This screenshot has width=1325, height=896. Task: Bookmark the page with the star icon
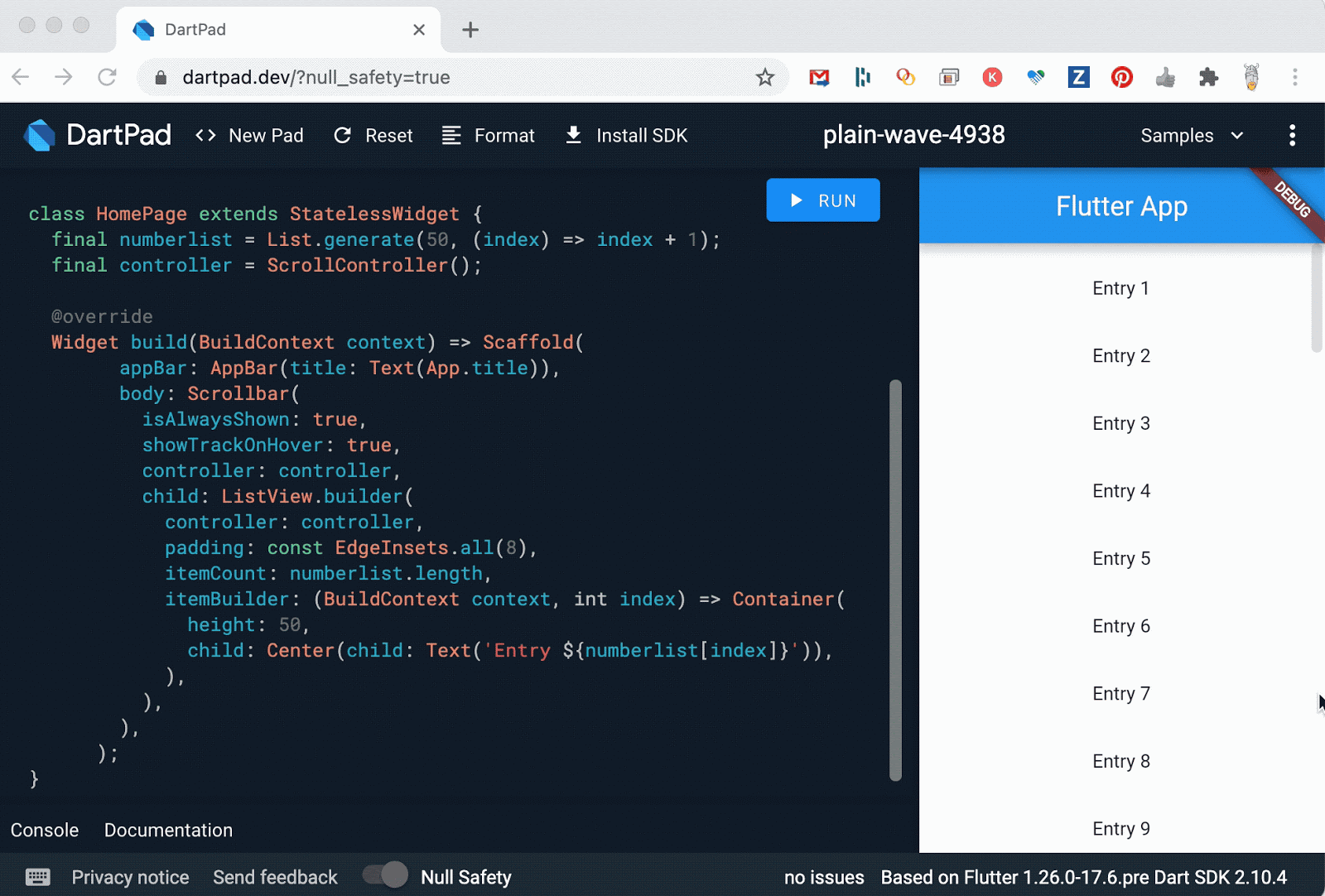pyautogui.click(x=766, y=77)
